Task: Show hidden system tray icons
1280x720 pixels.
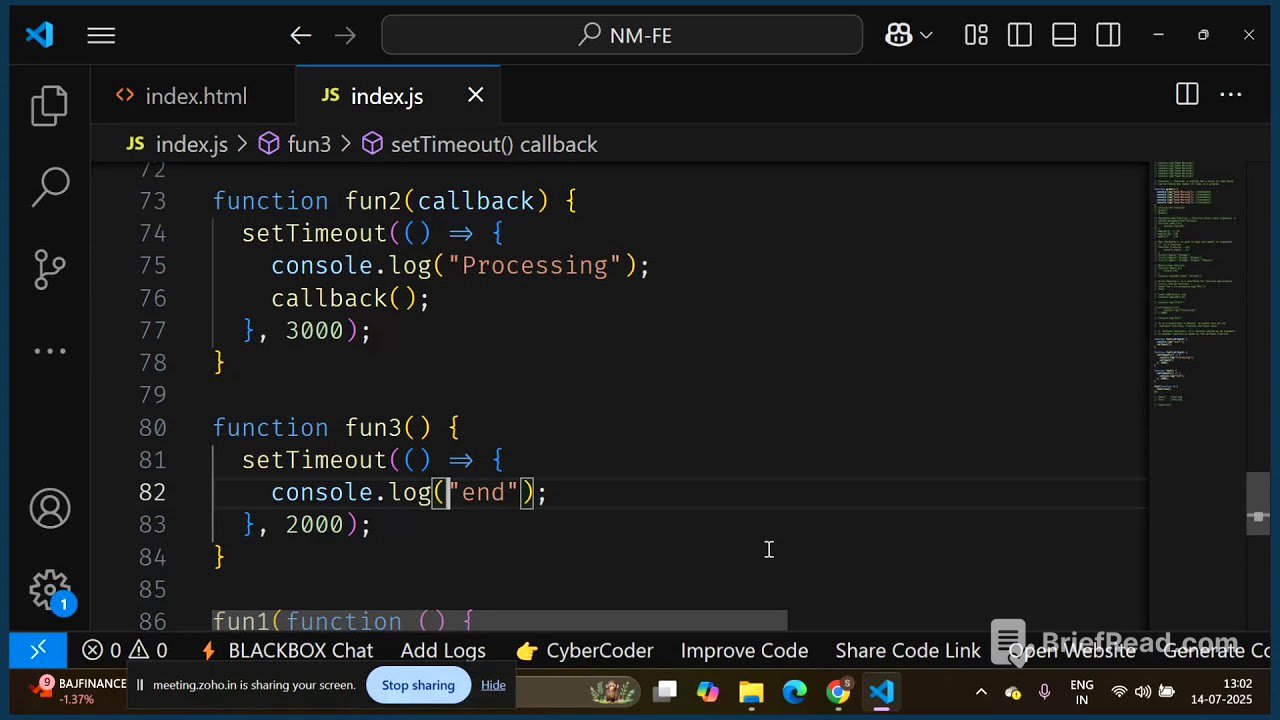Action: 981,692
